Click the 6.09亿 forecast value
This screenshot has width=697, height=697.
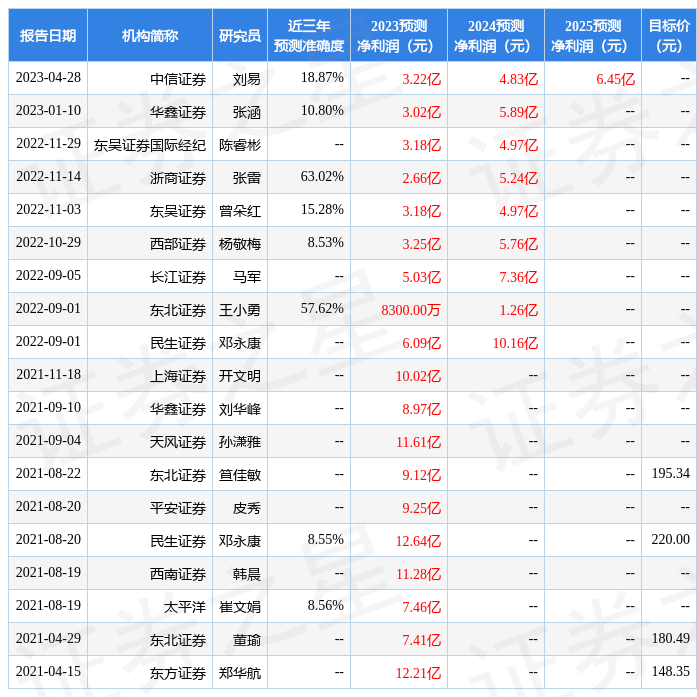coord(422,343)
